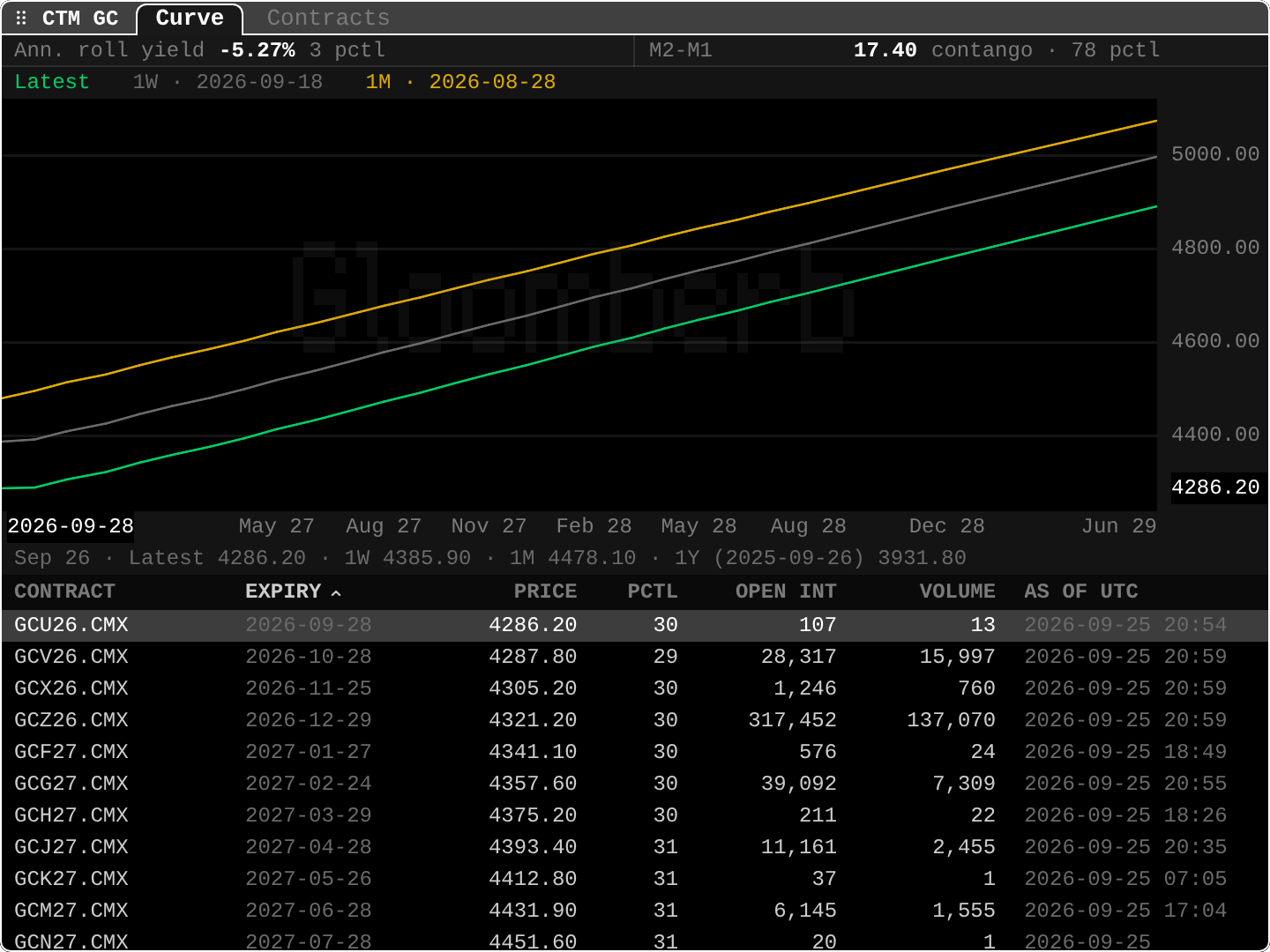Screen dimensions: 1270x952
Task: Click the CTM GC panel title
Action: click(x=80, y=18)
